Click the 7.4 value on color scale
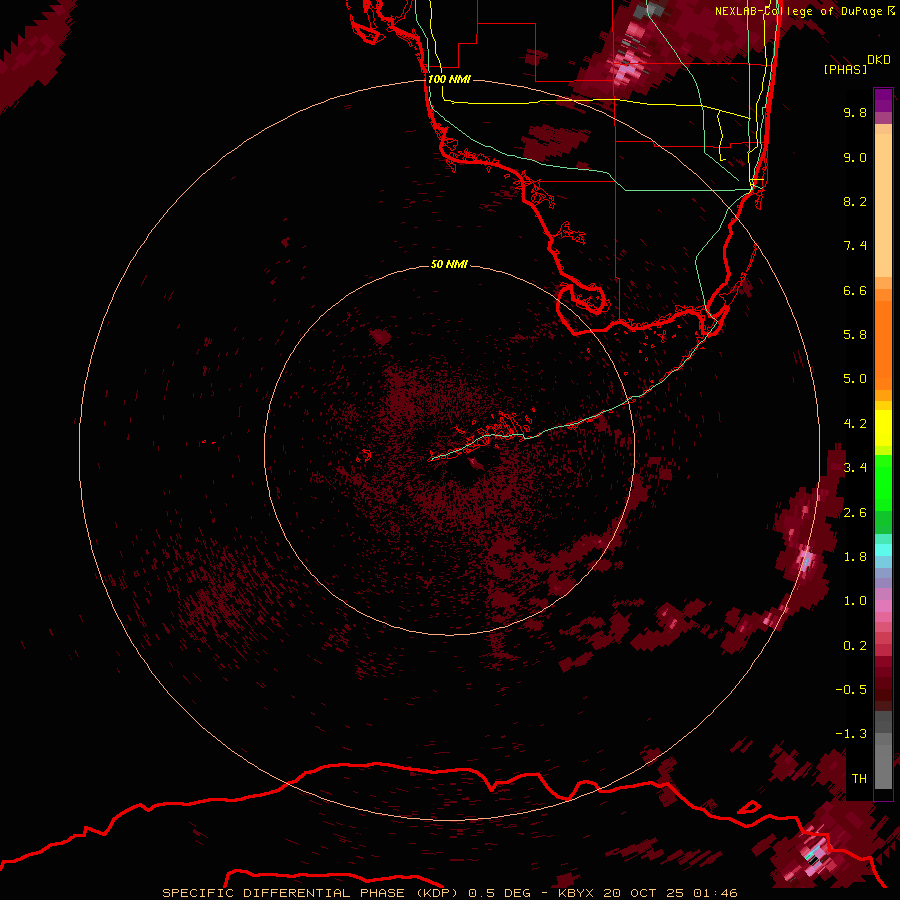The width and height of the screenshot is (900, 900). coord(855,246)
